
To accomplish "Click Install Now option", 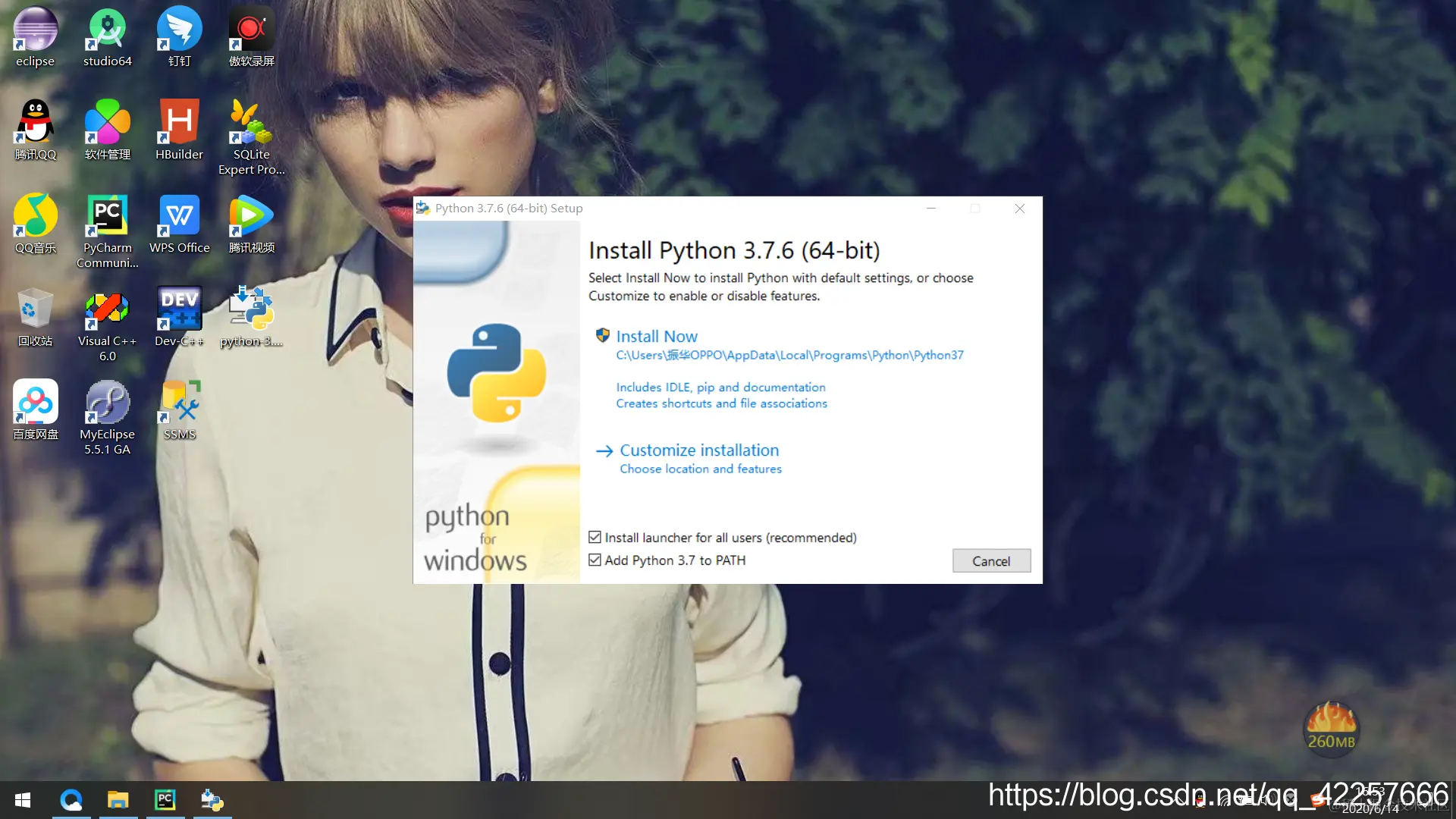I will 656,337.
